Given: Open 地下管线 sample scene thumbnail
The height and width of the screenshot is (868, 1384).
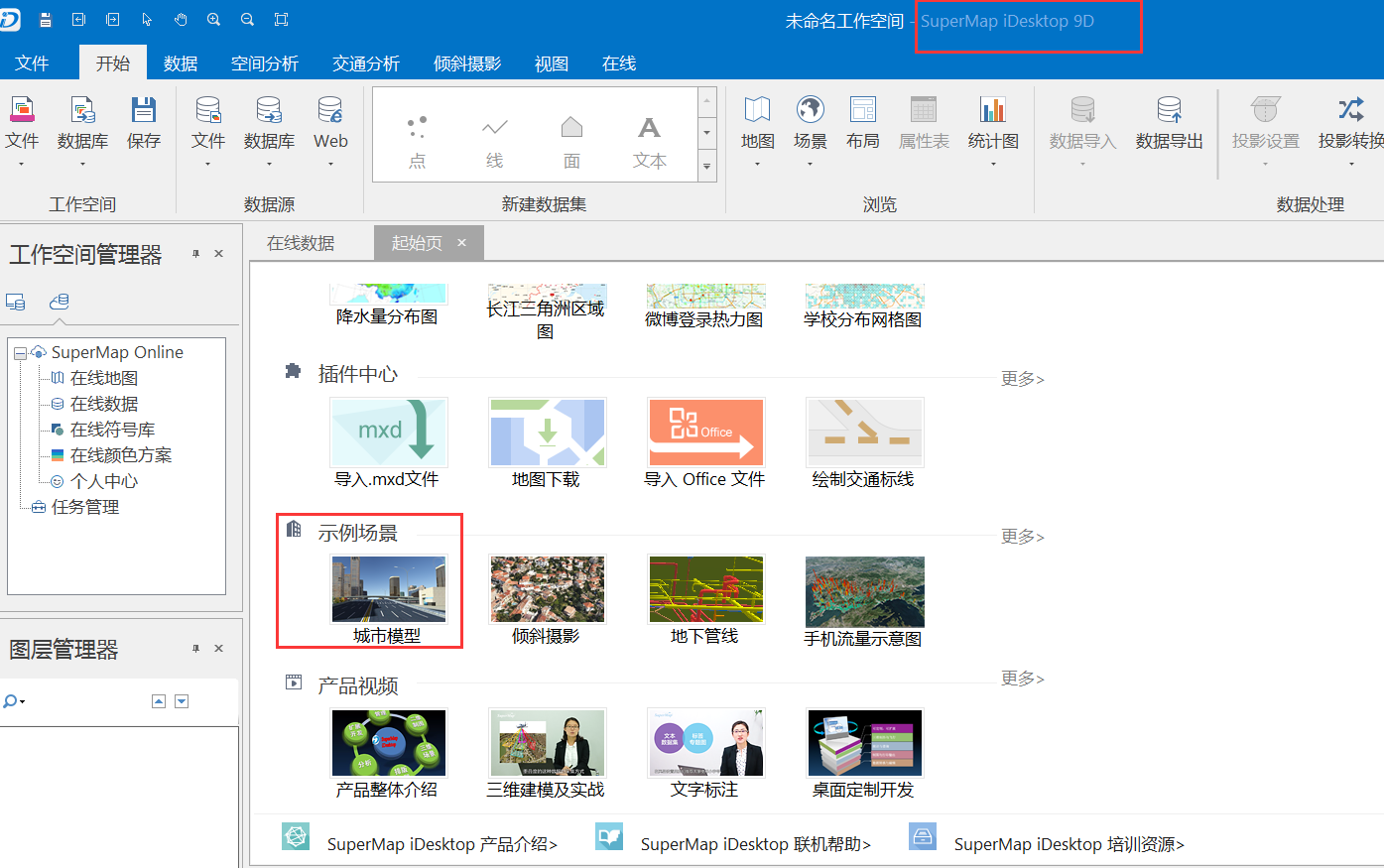Looking at the screenshot, I should point(705,589).
